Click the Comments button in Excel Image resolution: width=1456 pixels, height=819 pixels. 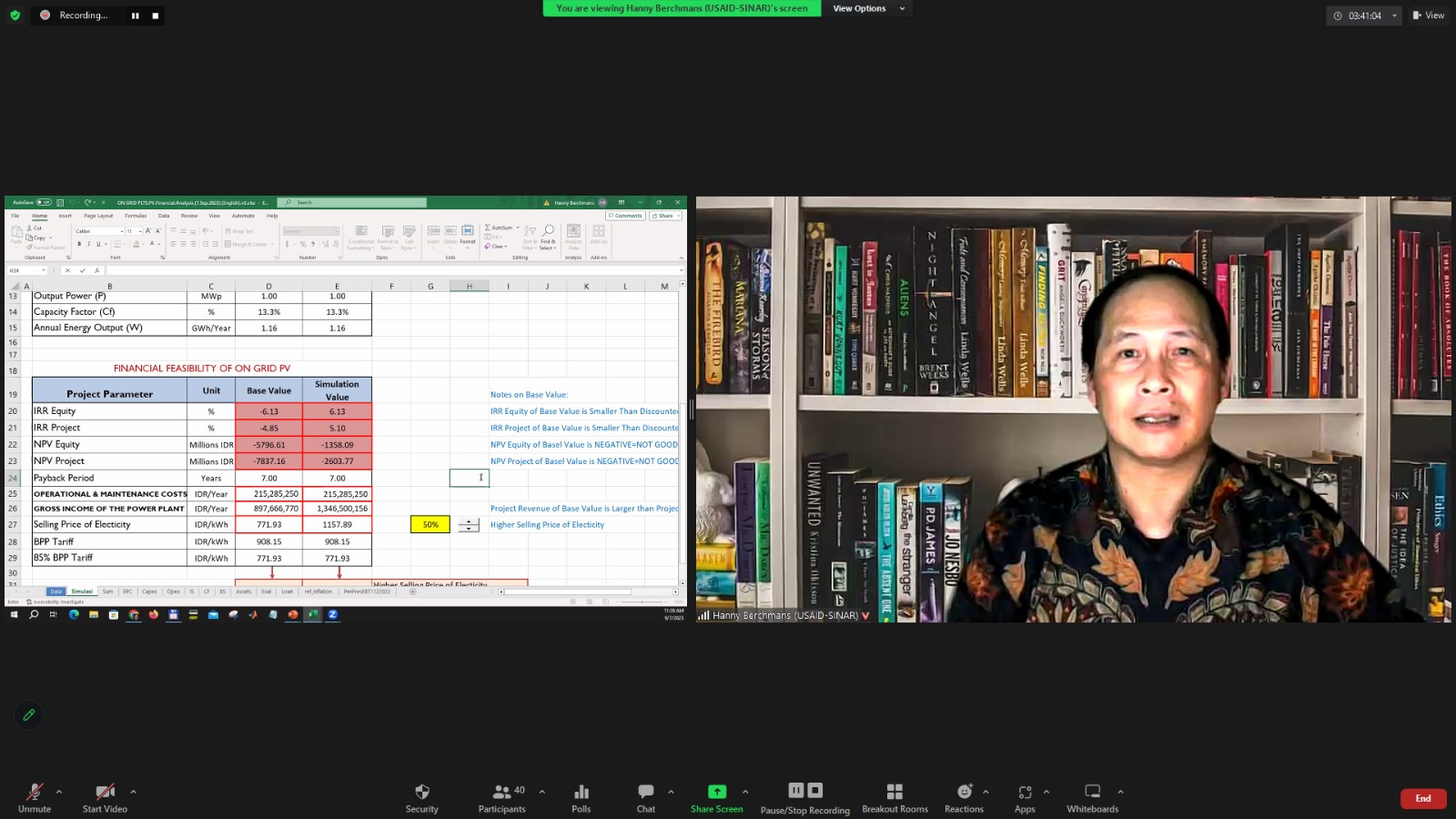click(625, 216)
